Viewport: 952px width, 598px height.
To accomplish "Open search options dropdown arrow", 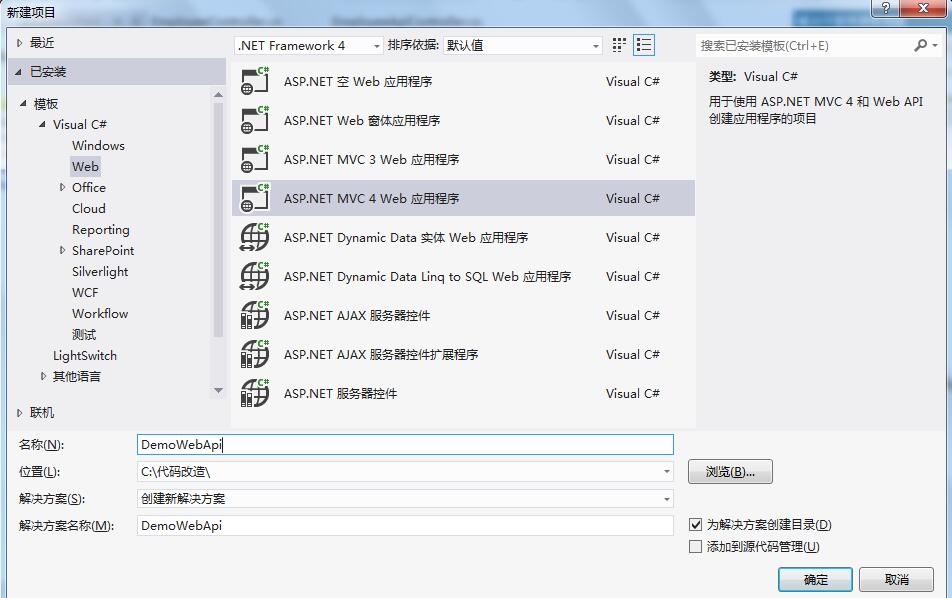I will [x=935, y=46].
